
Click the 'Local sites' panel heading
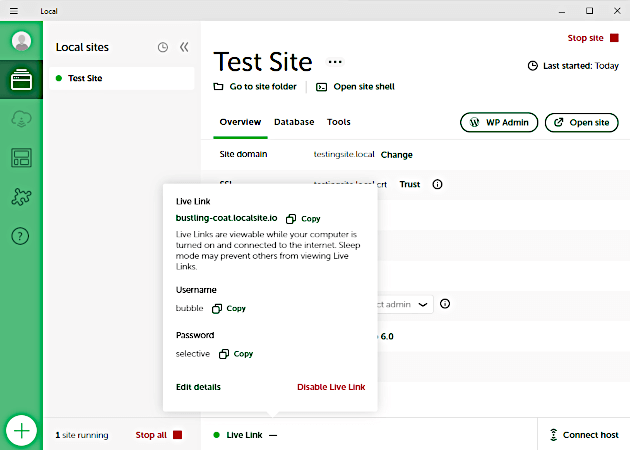point(82,47)
